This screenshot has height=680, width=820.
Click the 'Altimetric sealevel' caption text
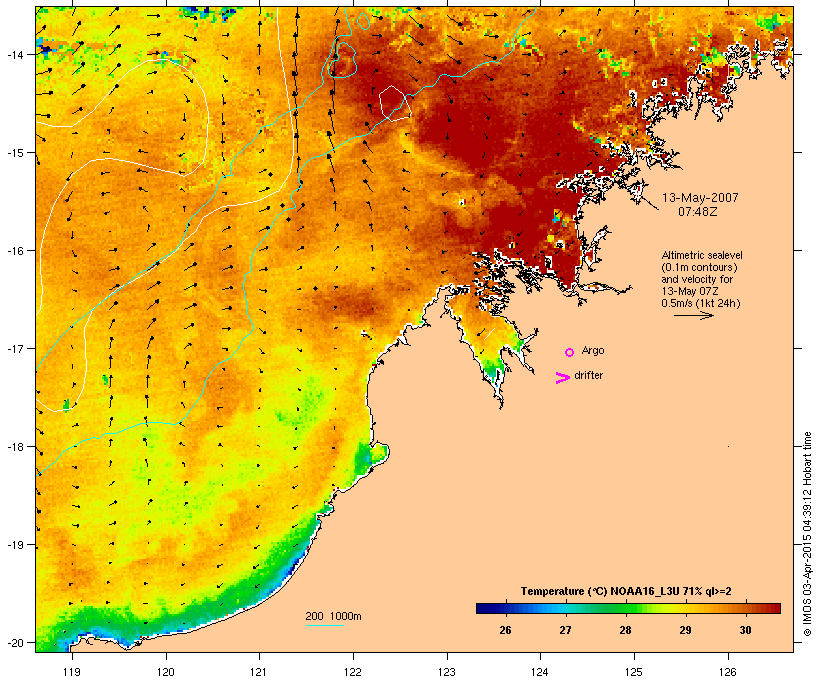tap(702, 255)
